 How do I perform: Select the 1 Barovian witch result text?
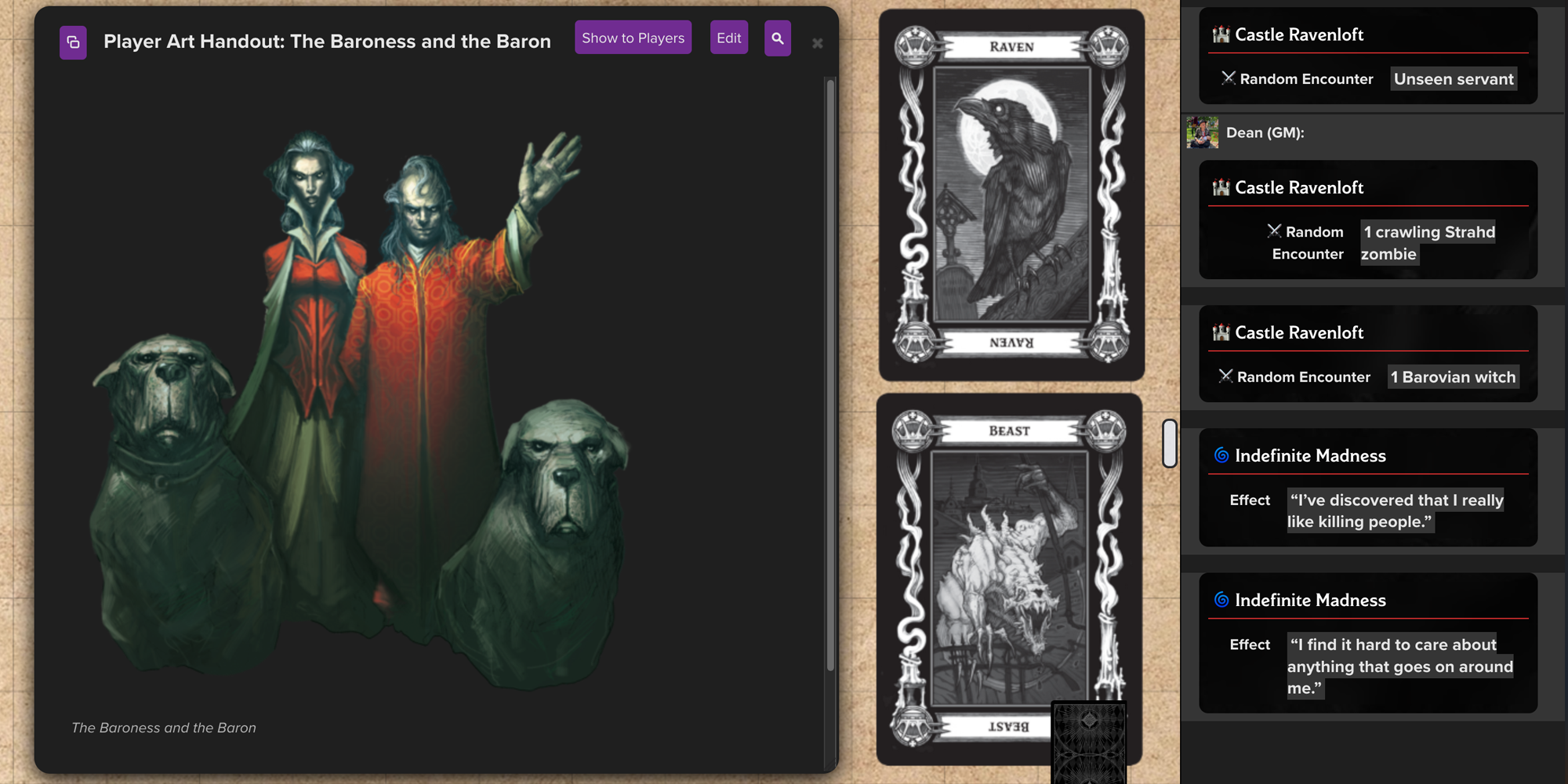[1453, 376]
